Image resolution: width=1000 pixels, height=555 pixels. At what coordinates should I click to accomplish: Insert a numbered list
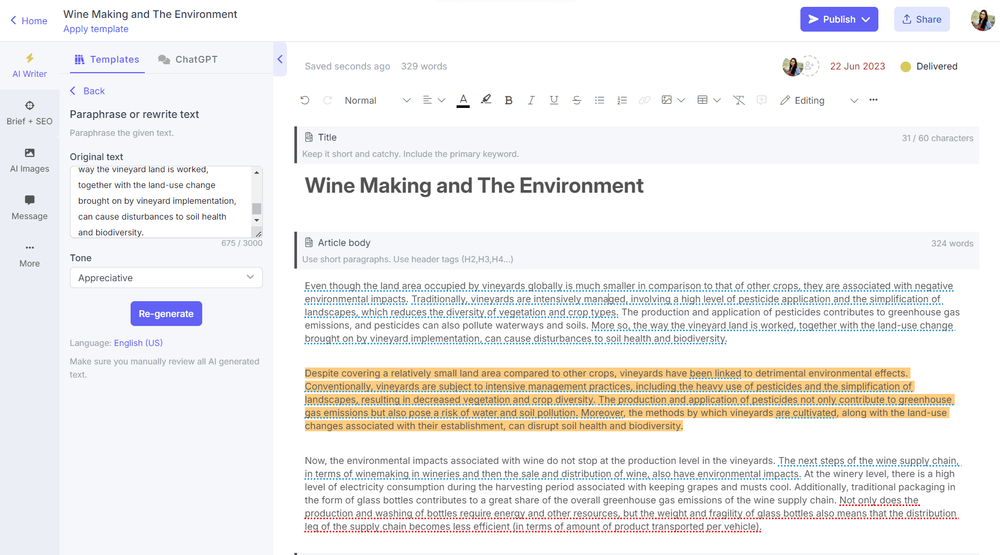[x=622, y=100]
